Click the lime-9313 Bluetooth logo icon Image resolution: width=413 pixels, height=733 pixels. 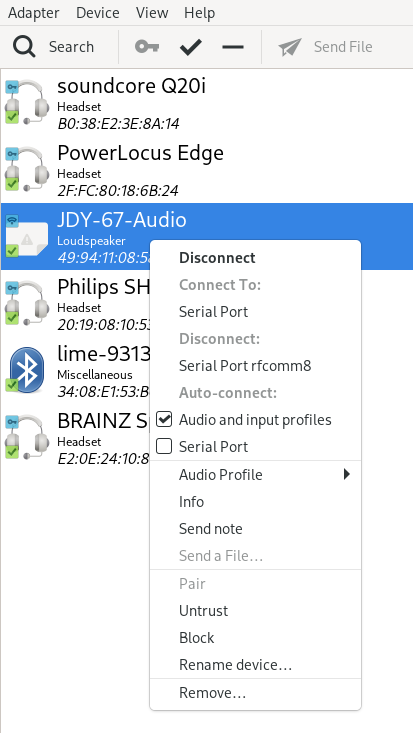[27, 370]
